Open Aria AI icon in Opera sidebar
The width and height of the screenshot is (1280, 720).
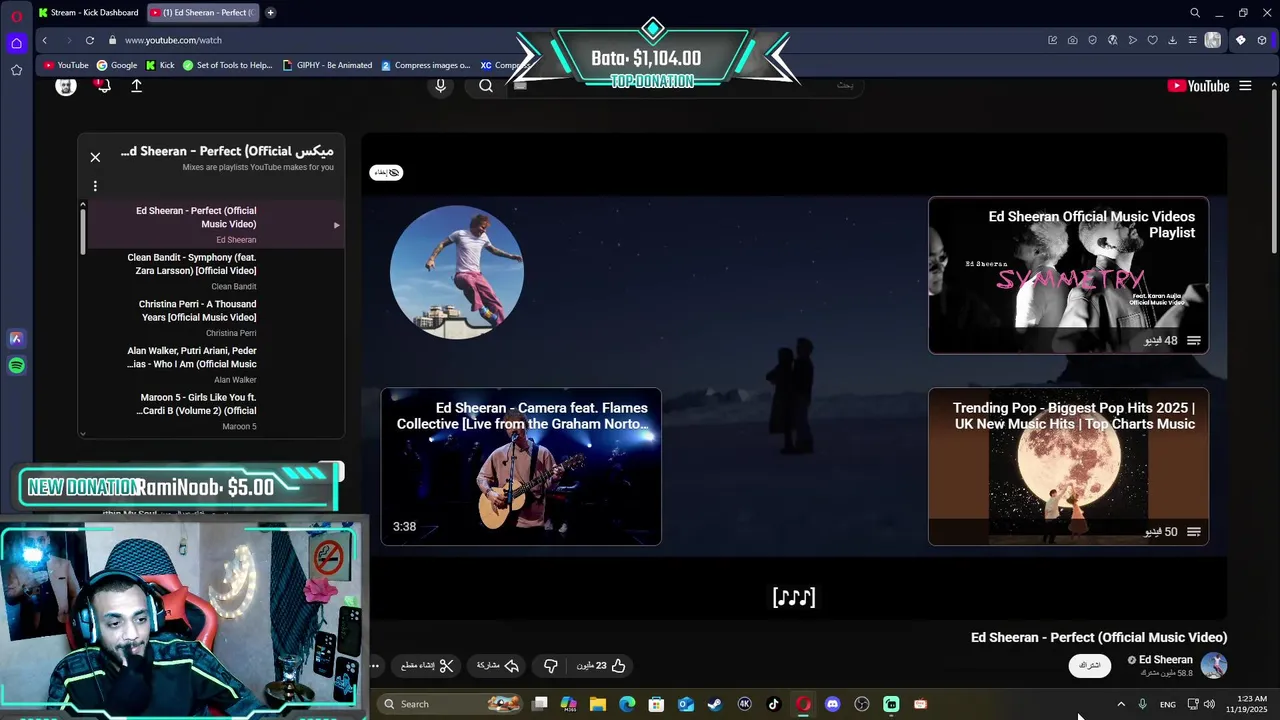pyautogui.click(x=16, y=339)
